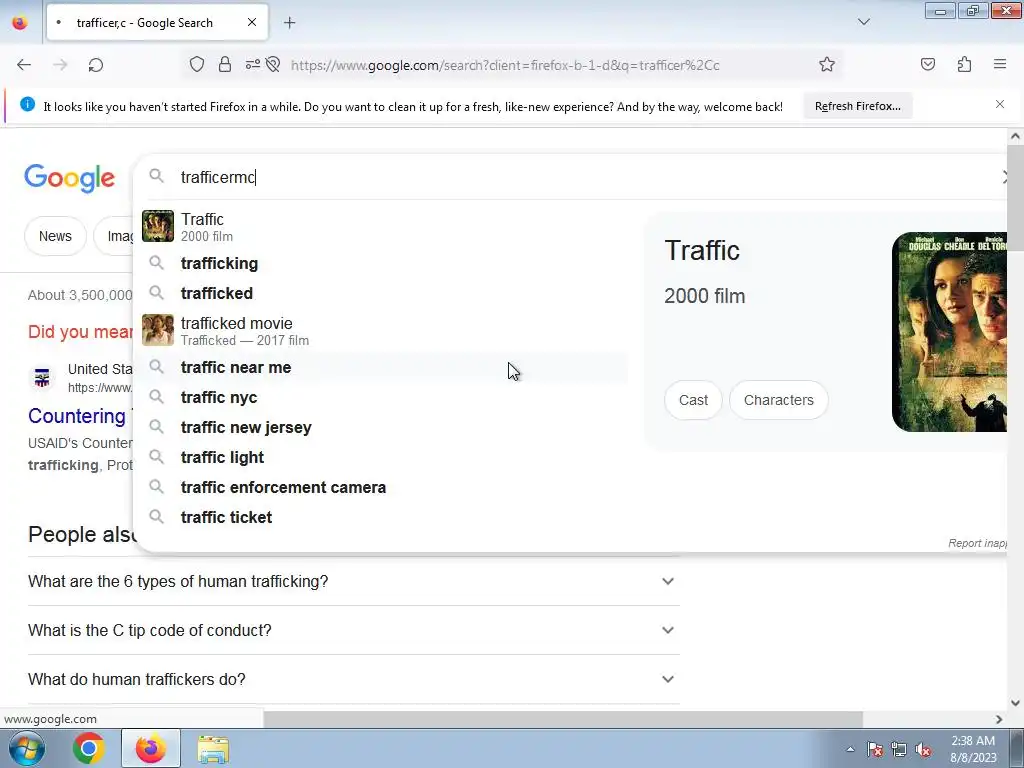Open the tracking protection shield icon
1024x768 pixels.
point(197,64)
